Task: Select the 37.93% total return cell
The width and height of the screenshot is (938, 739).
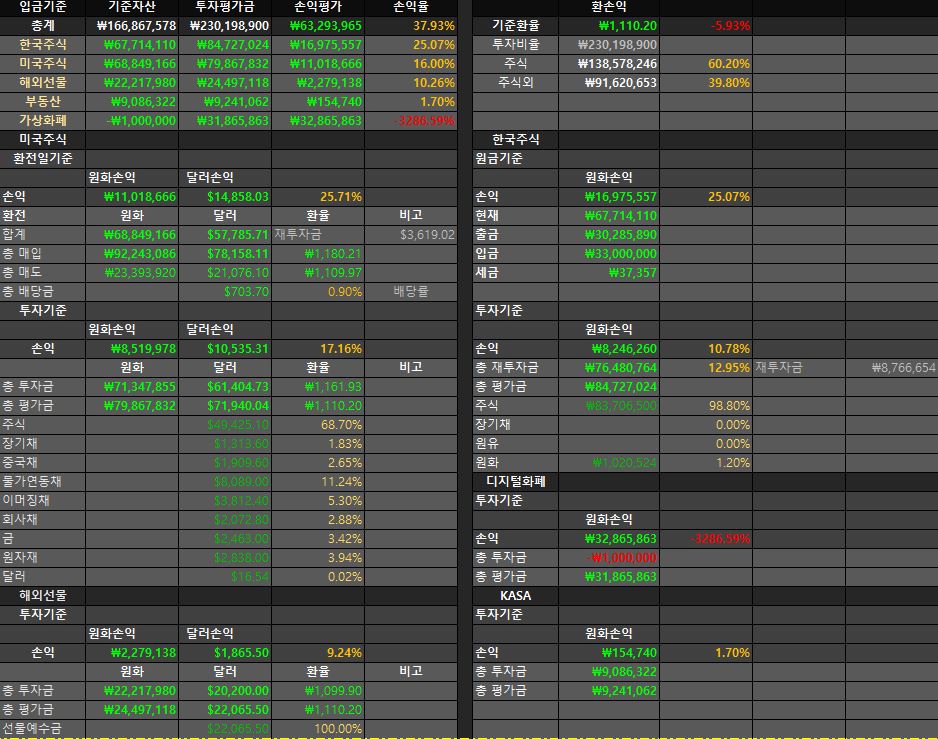Action: [410, 26]
